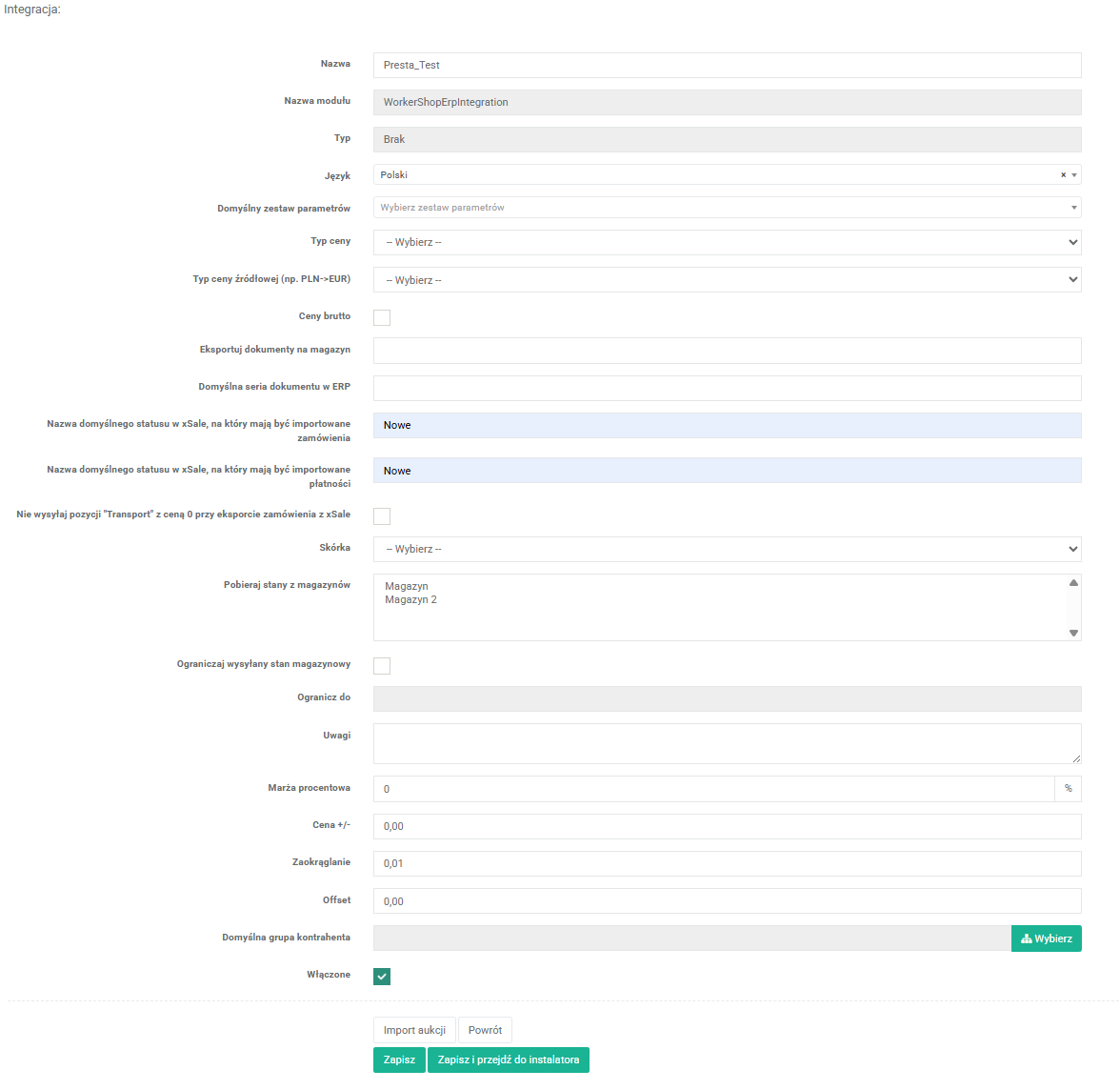Toggle the Ceny brutto checkbox
This screenshot has height=1090, width=1120.
click(x=382, y=317)
